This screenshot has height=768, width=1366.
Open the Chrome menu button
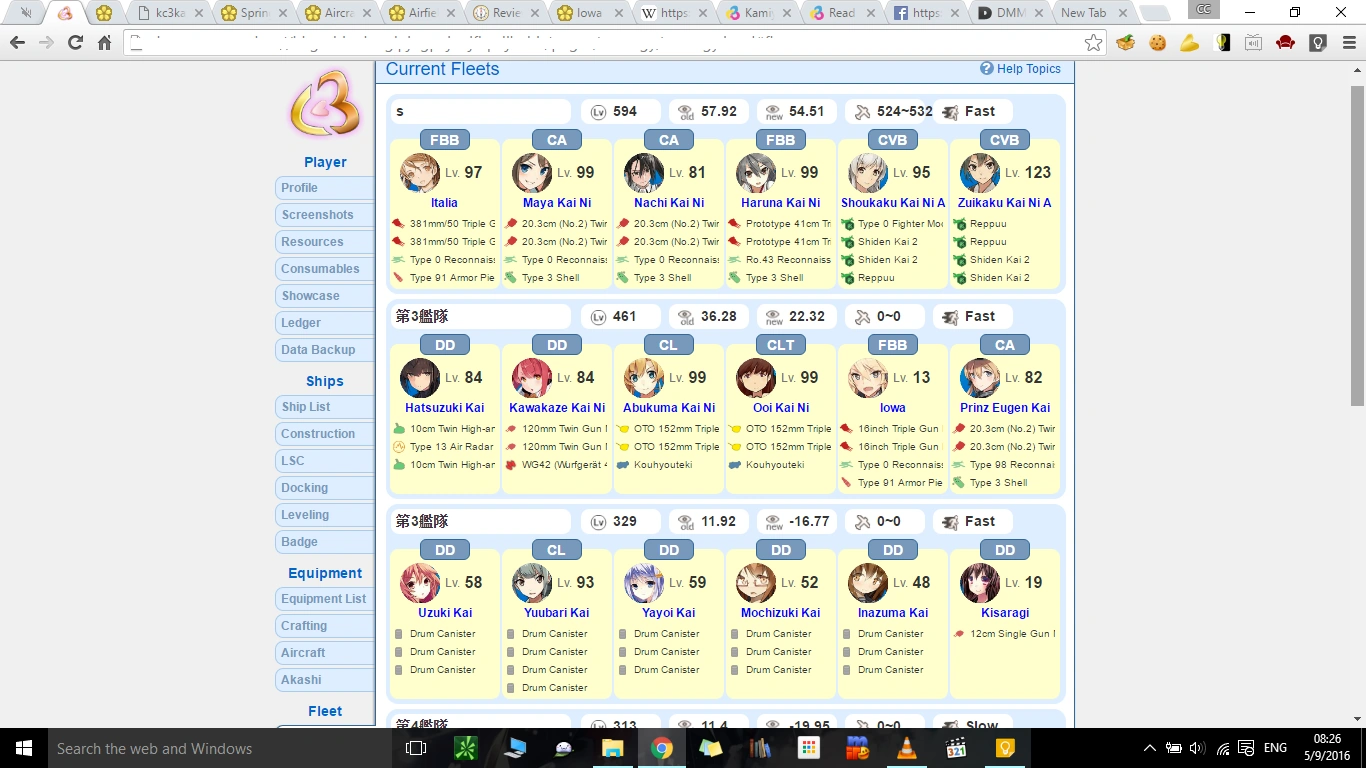[1348, 42]
